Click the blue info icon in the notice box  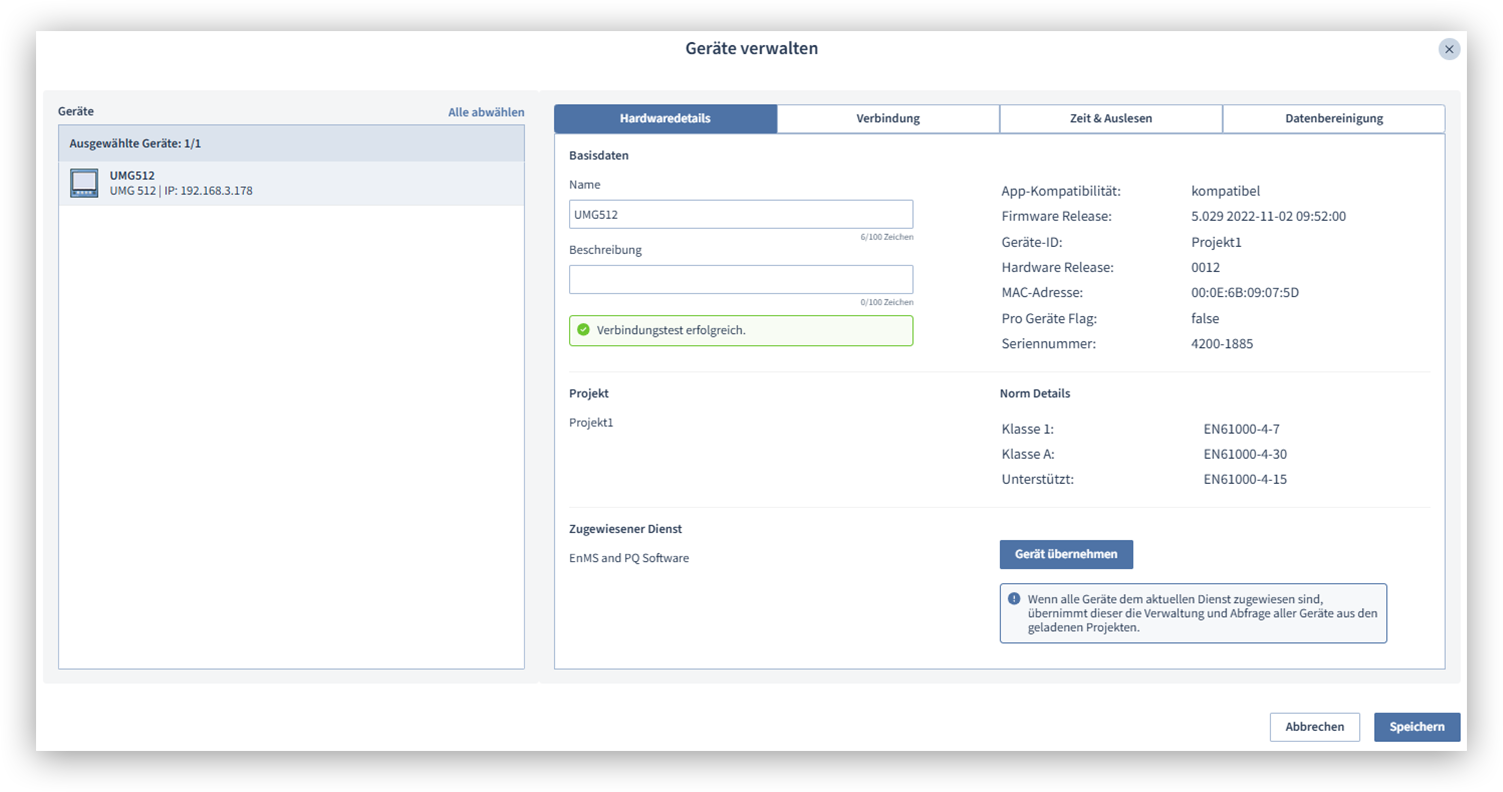tap(1017, 598)
